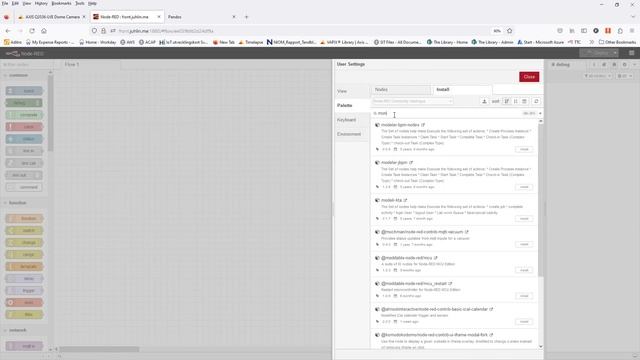Switch to the AXIS Q3536 Dome Camera tab
The image size is (640, 360).
click(x=52, y=17)
